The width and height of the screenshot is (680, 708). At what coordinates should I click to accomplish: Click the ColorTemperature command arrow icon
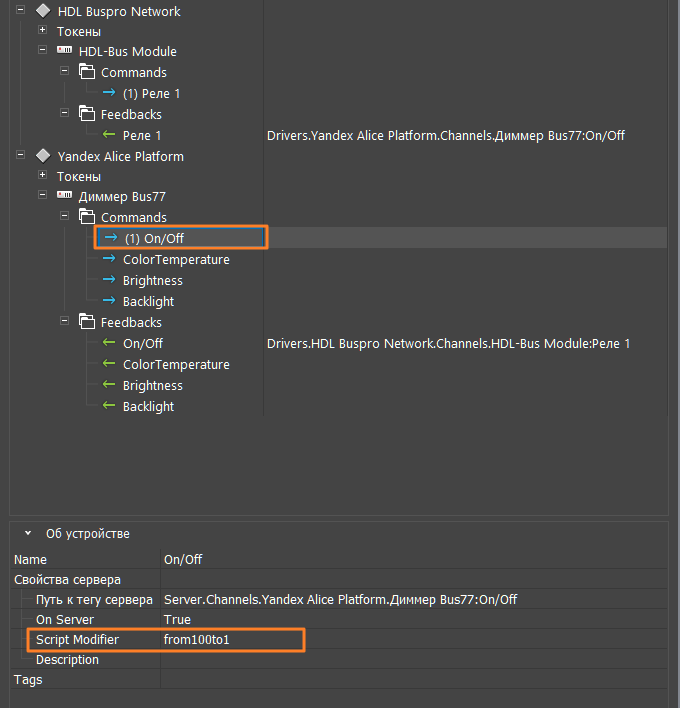point(109,259)
